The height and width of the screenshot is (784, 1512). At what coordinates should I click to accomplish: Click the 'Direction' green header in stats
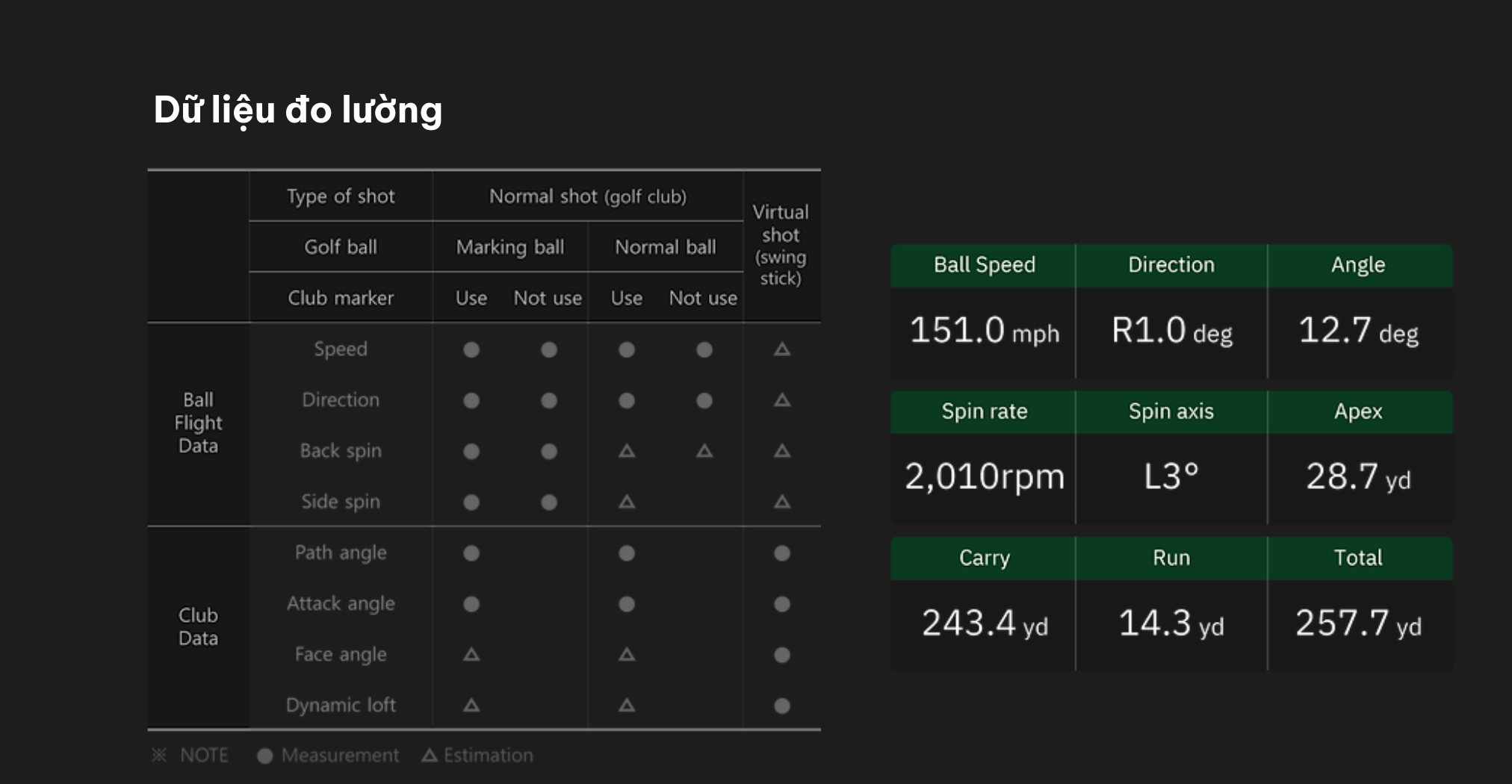coord(1171,265)
